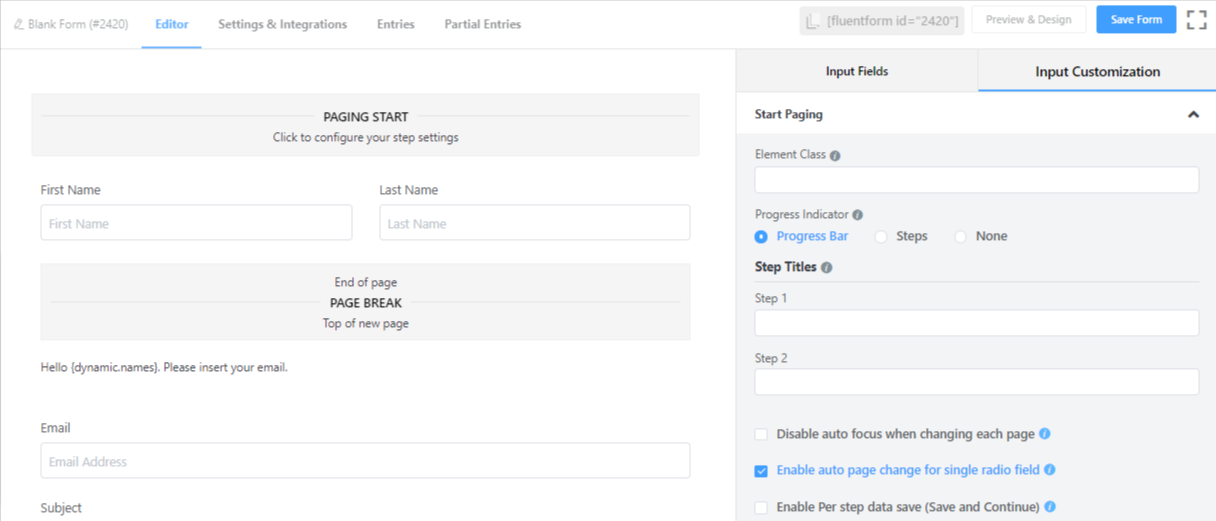Click the Step Titles info icon

click(x=826, y=268)
